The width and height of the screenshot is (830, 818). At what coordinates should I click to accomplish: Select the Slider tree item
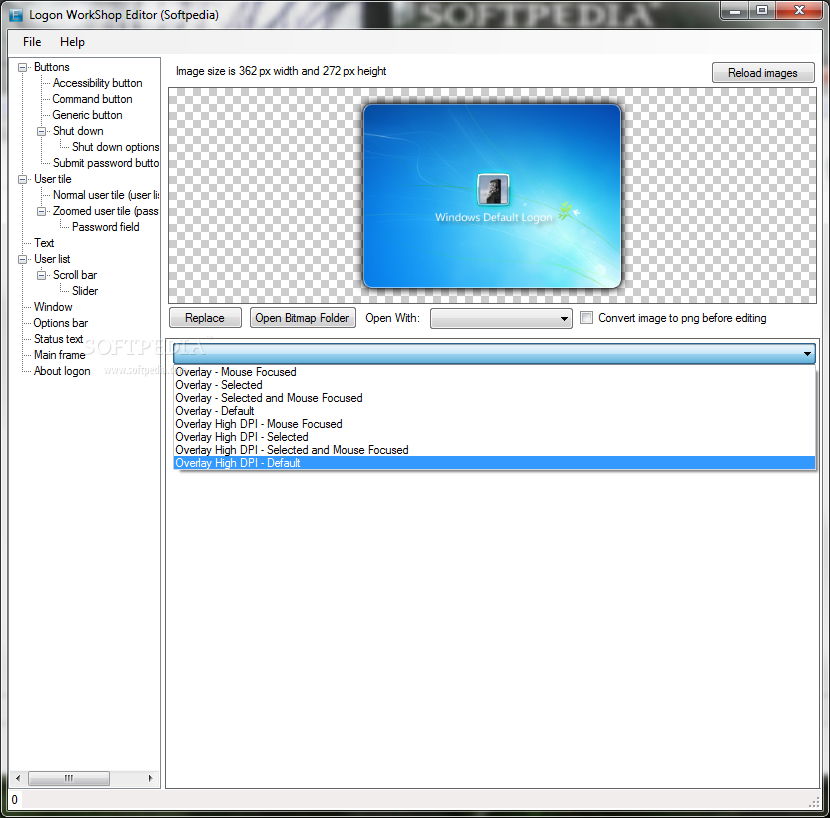tap(85, 291)
